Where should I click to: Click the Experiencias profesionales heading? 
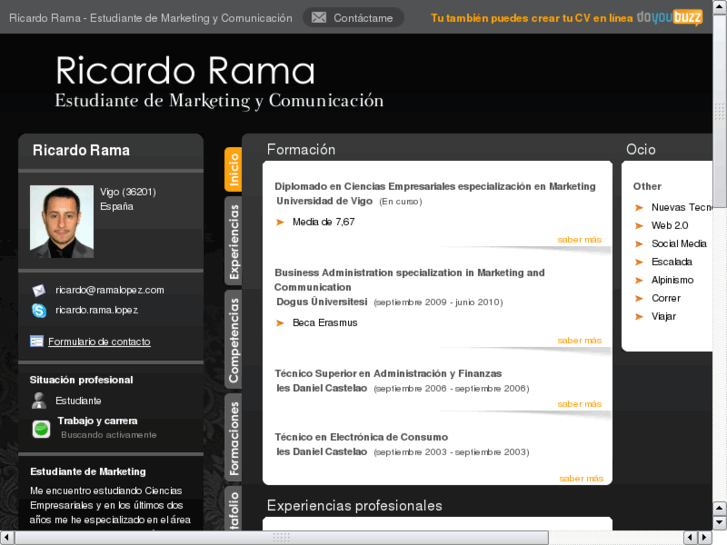[x=355, y=506]
